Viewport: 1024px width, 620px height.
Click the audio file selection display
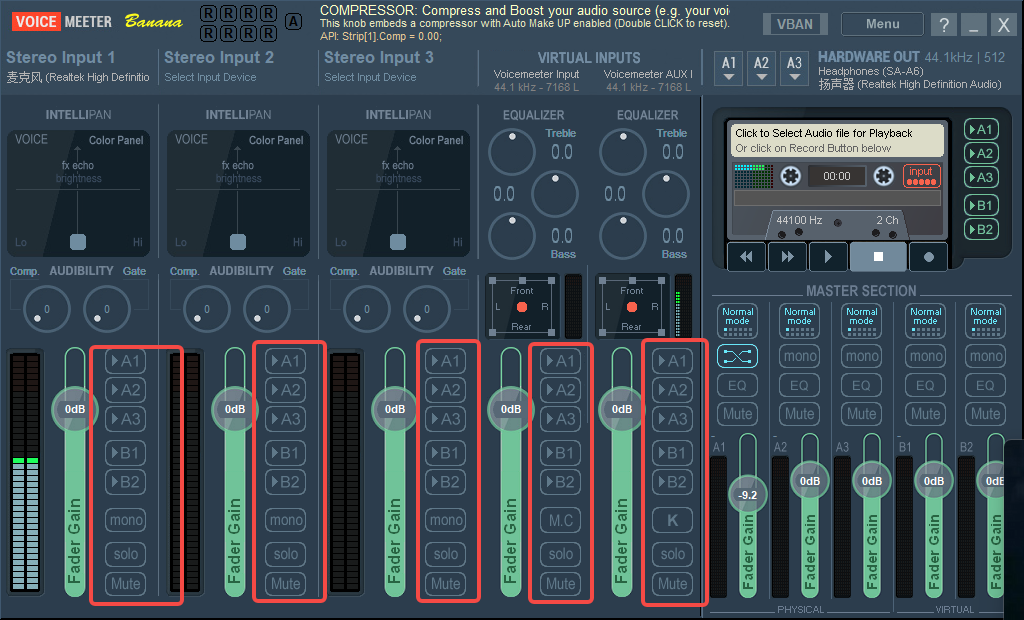pos(837,140)
